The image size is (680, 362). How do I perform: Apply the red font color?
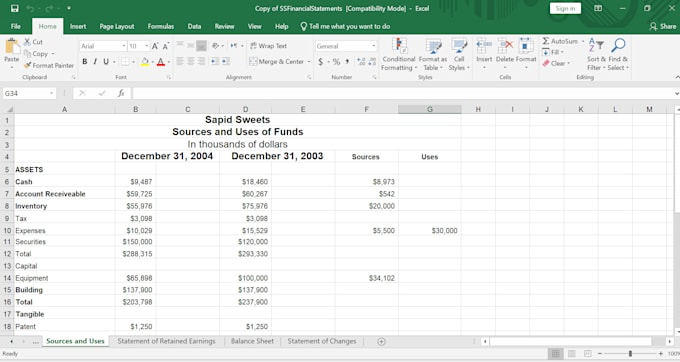point(161,62)
